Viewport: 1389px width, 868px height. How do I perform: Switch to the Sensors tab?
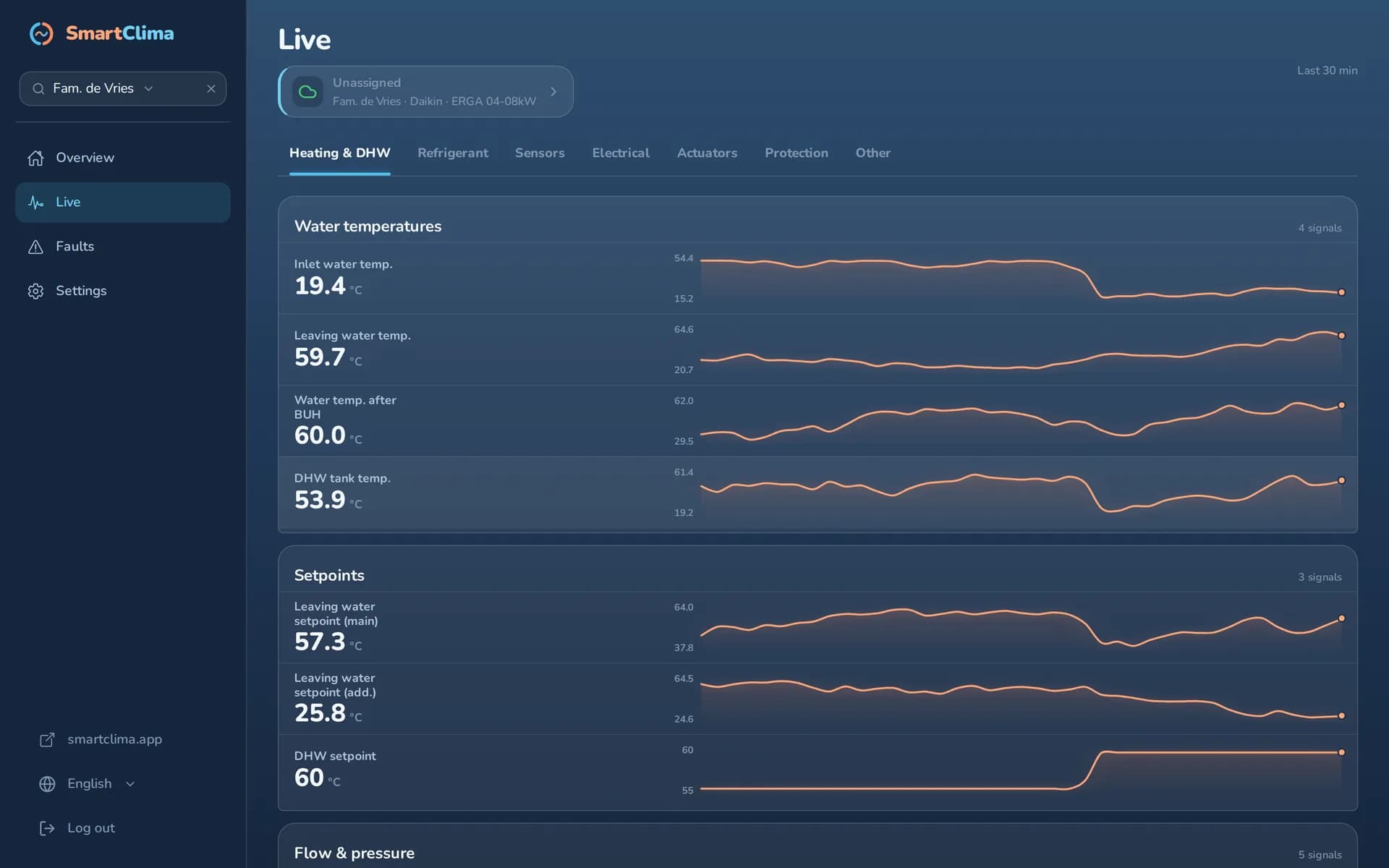540,153
